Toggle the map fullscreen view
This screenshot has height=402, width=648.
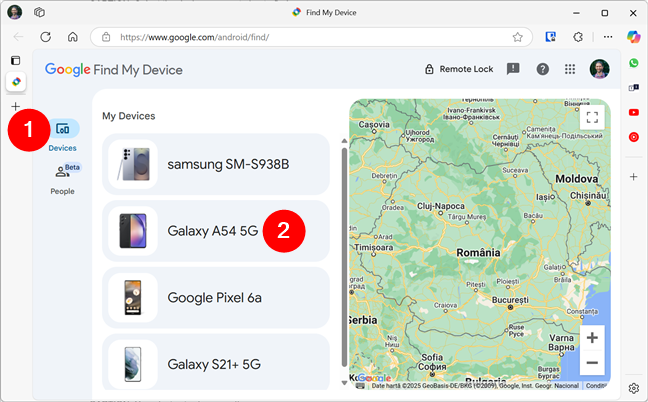pos(592,117)
